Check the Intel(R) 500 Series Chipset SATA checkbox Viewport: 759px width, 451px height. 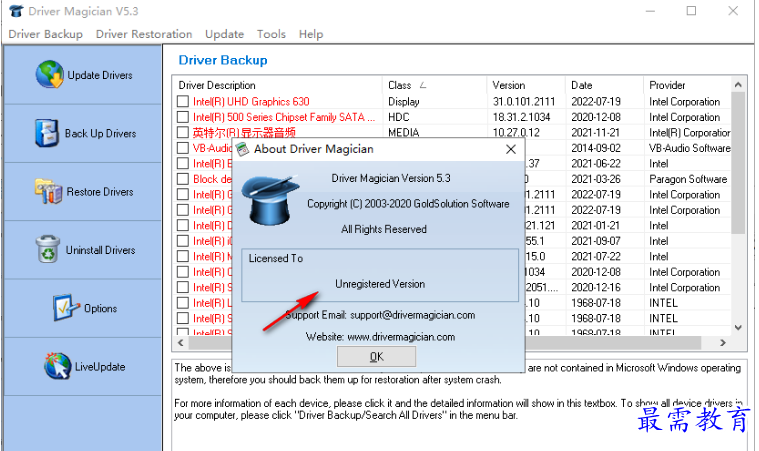click(x=183, y=117)
